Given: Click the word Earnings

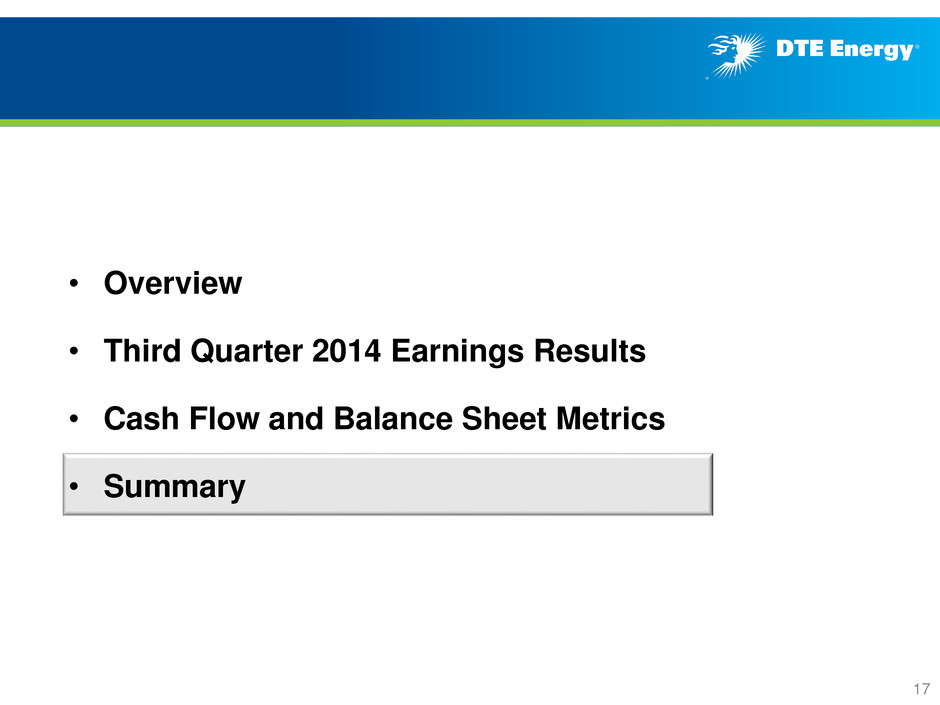Looking at the screenshot, I should [457, 352].
